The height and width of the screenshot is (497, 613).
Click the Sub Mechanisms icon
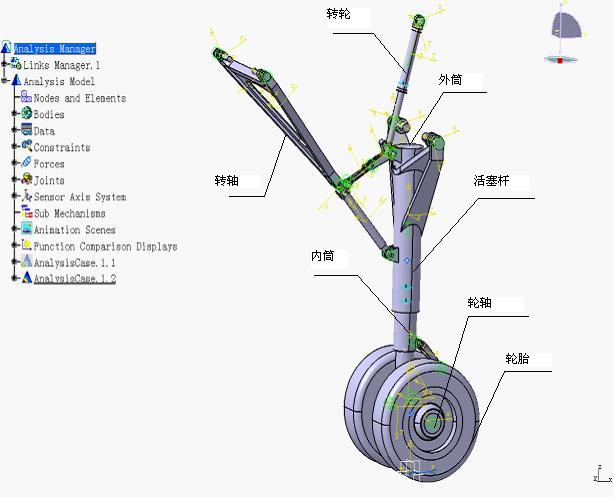tap(26, 213)
